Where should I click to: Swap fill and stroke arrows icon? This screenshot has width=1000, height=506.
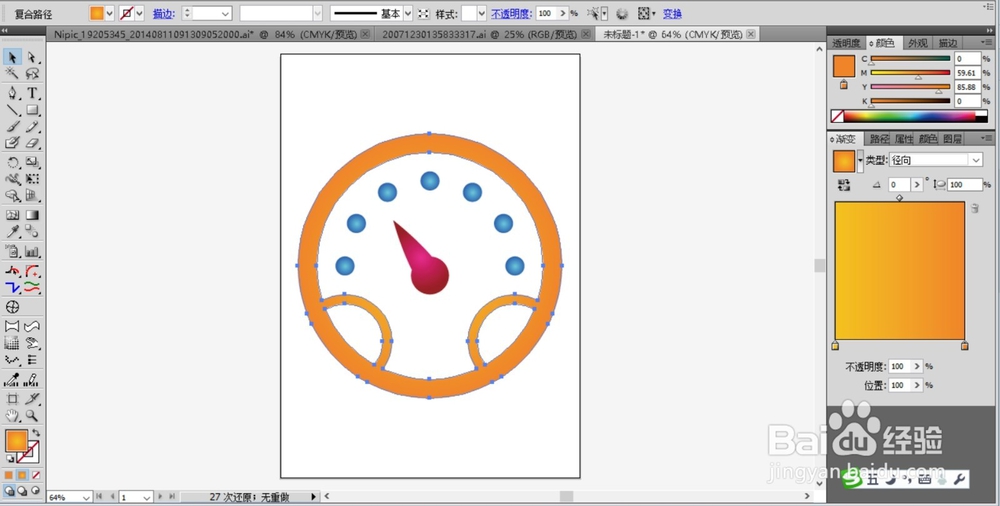point(36,433)
